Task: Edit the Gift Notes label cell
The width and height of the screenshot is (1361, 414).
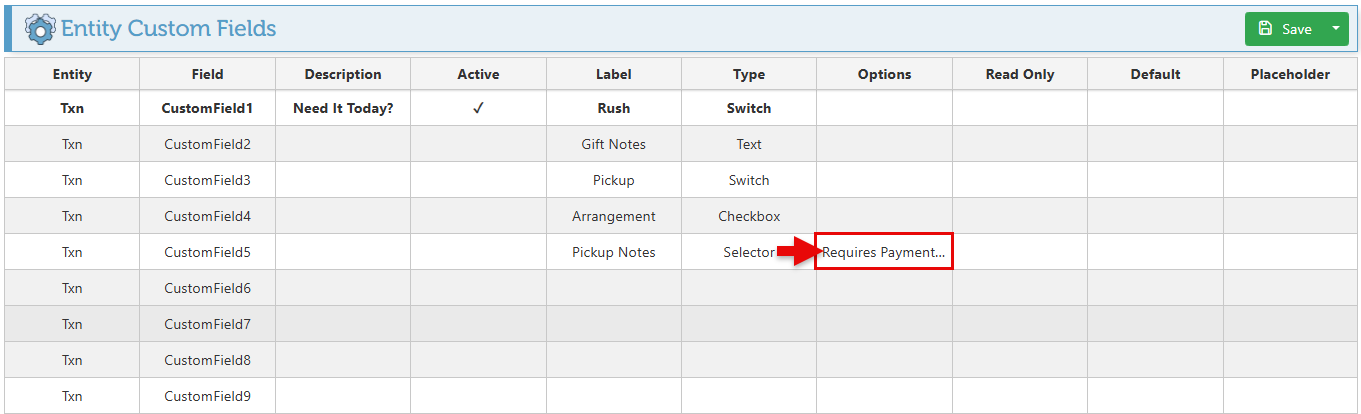Action: pyautogui.click(x=613, y=144)
